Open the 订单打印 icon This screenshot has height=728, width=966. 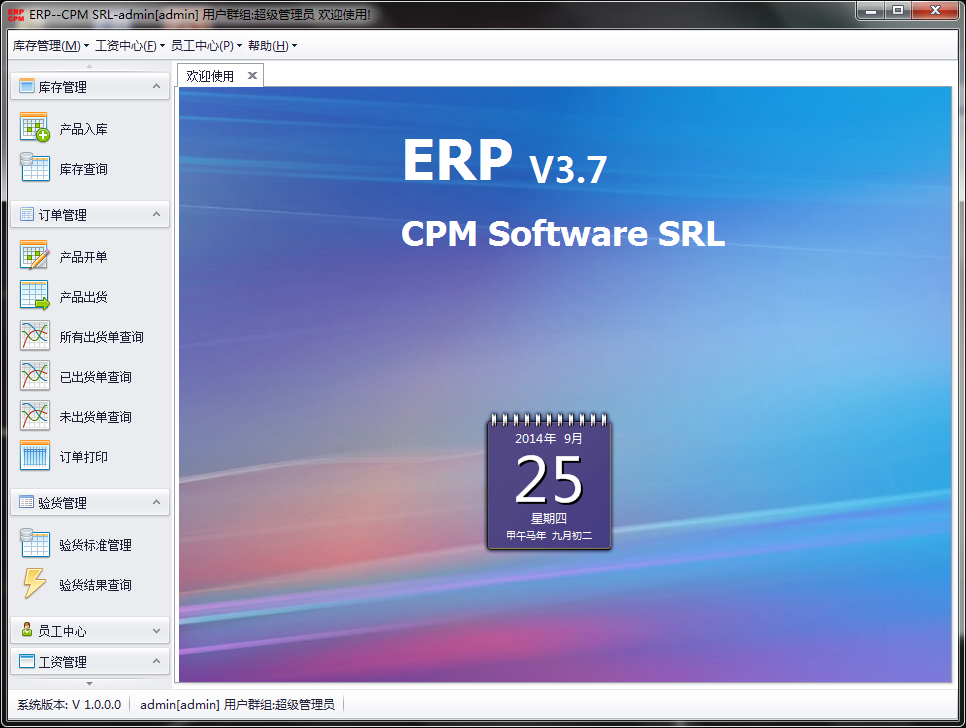[x=34, y=456]
